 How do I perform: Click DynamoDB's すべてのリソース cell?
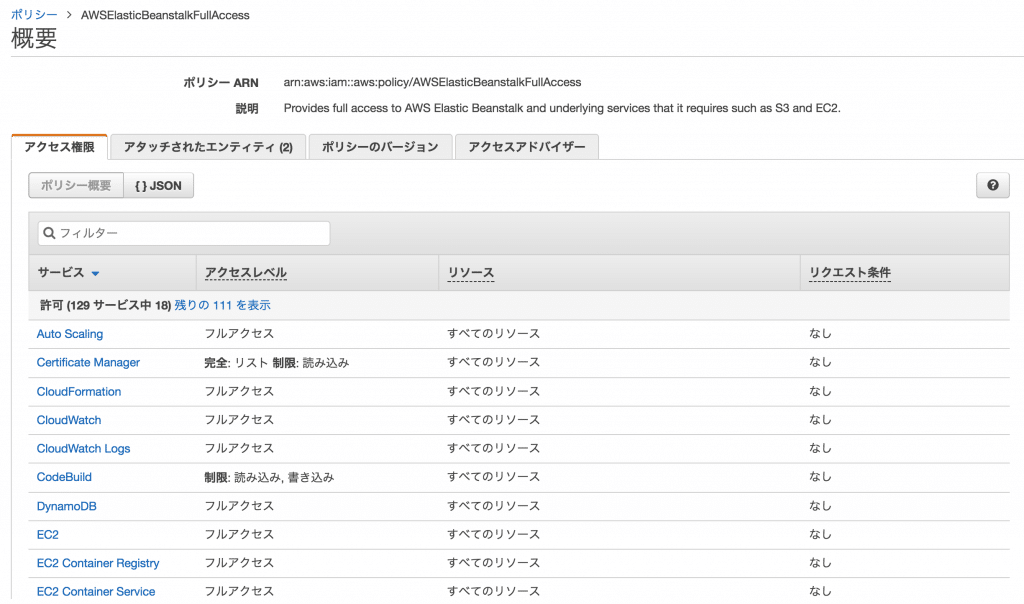click(494, 506)
